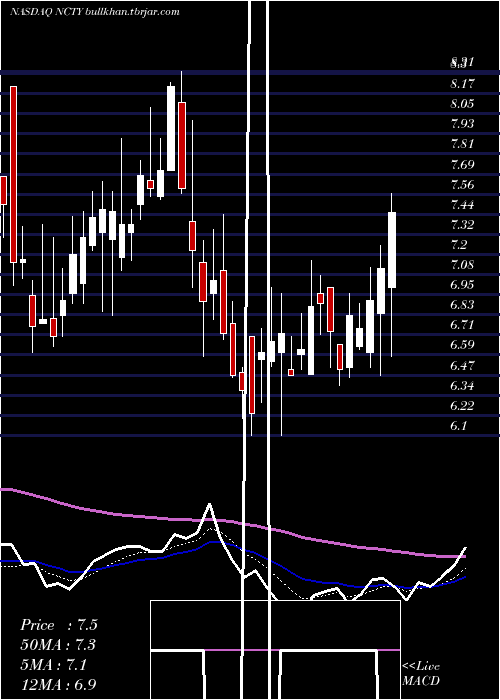Click the 7.56 price axis label
The width and height of the screenshot is (500, 700).
(462, 184)
